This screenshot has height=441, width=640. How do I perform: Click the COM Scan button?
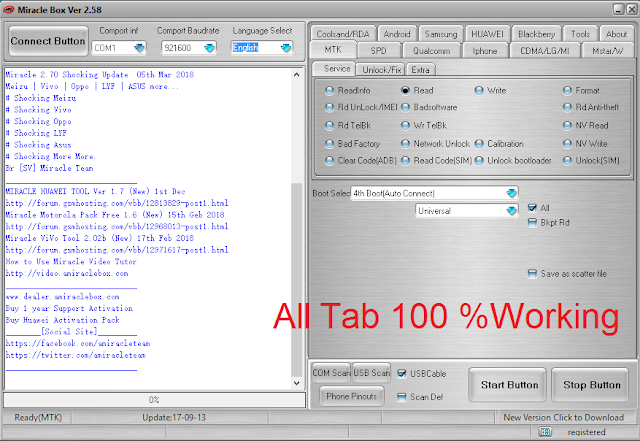331,373
